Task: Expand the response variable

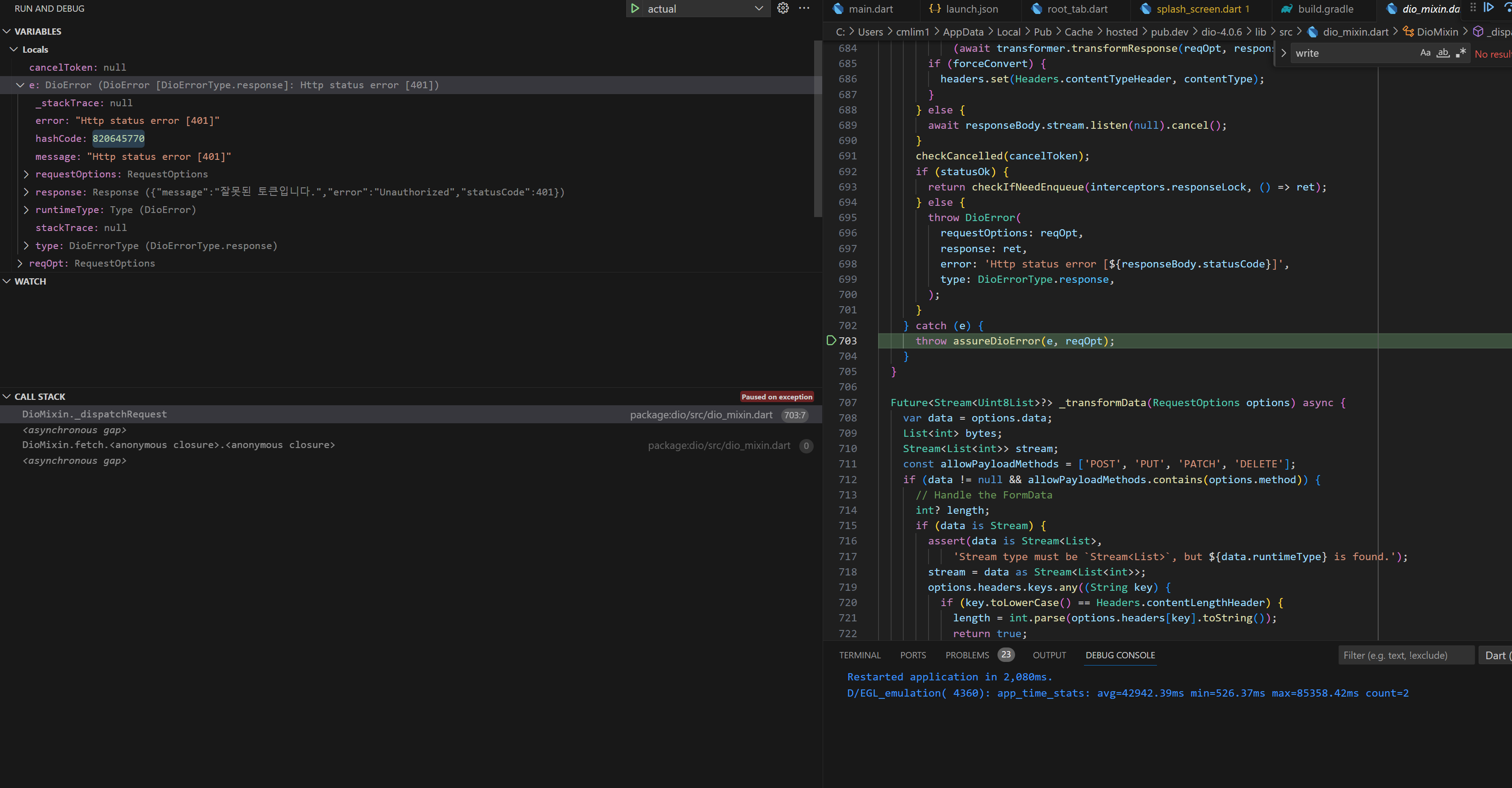Action: pos(27,192)
